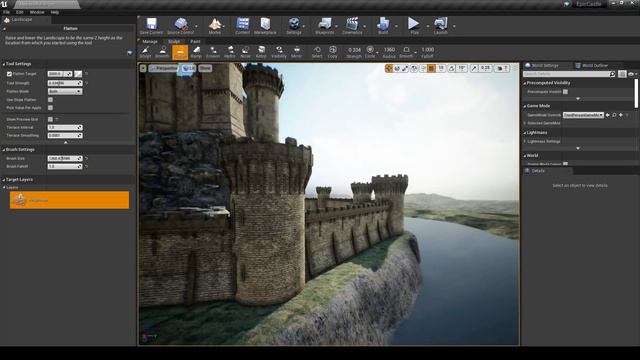The image size is (640, 360).
Task: Open the Edit menu
Action: (20, 12)
